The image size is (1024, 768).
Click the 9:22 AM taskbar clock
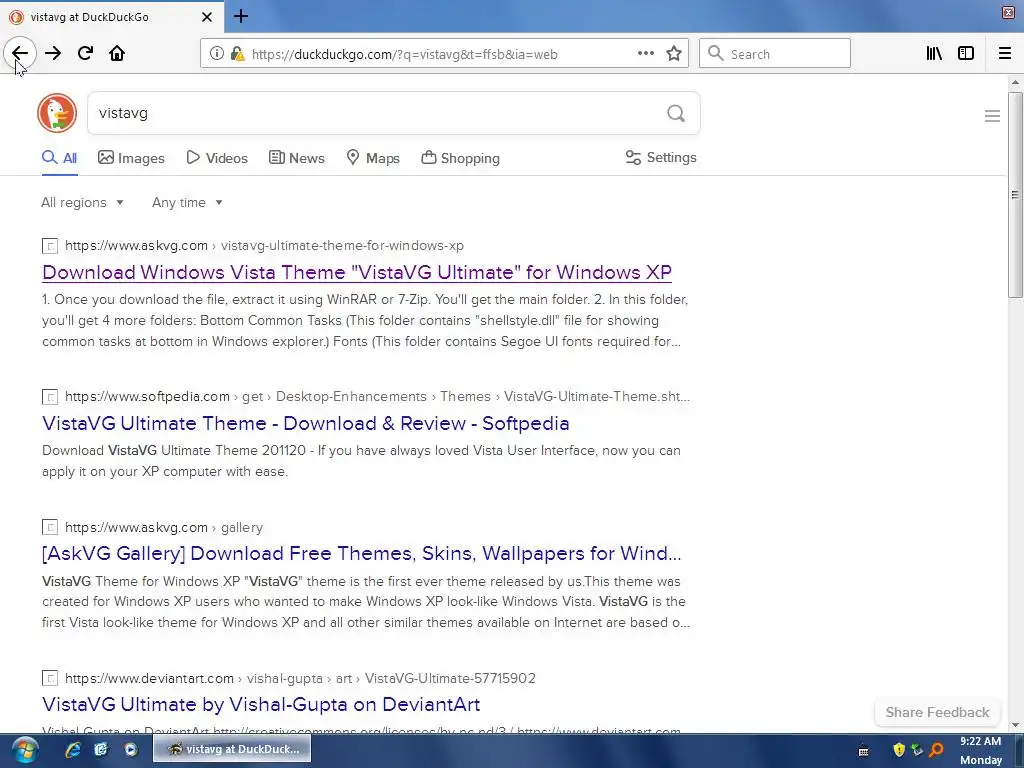click(x=980, y=742)
